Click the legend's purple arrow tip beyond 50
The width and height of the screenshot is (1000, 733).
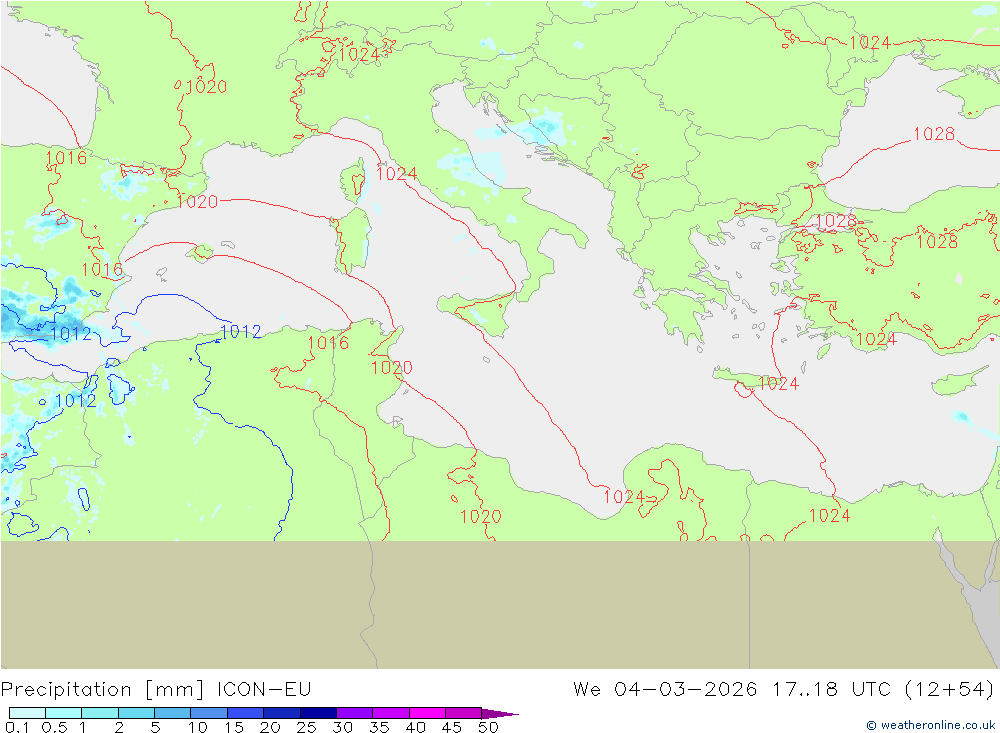[501, 713]
